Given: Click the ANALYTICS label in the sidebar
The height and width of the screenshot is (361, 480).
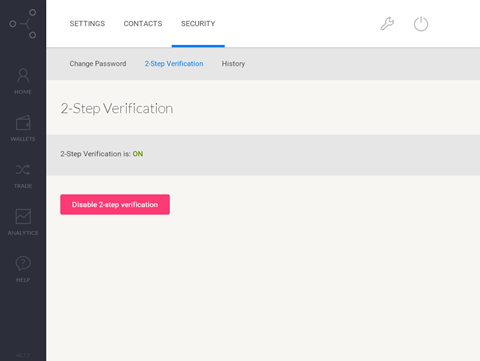Looking at the screenshot, I should point(23,233).
